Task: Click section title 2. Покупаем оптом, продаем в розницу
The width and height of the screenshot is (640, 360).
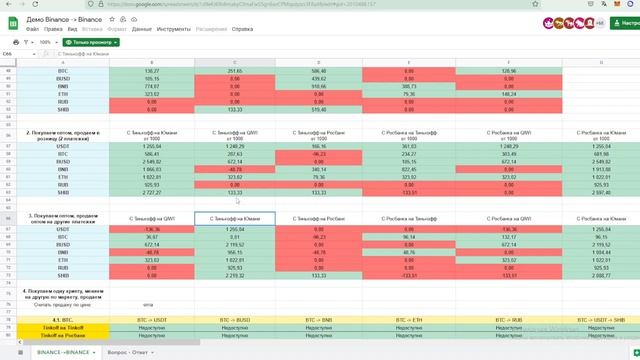Action: [63, 136]
